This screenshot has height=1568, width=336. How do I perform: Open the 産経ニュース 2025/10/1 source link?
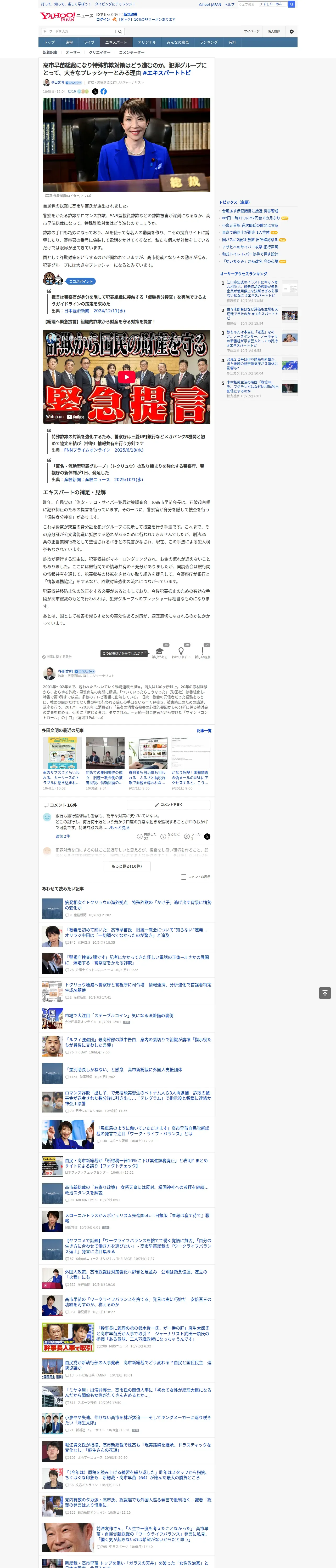pos(103,480)
